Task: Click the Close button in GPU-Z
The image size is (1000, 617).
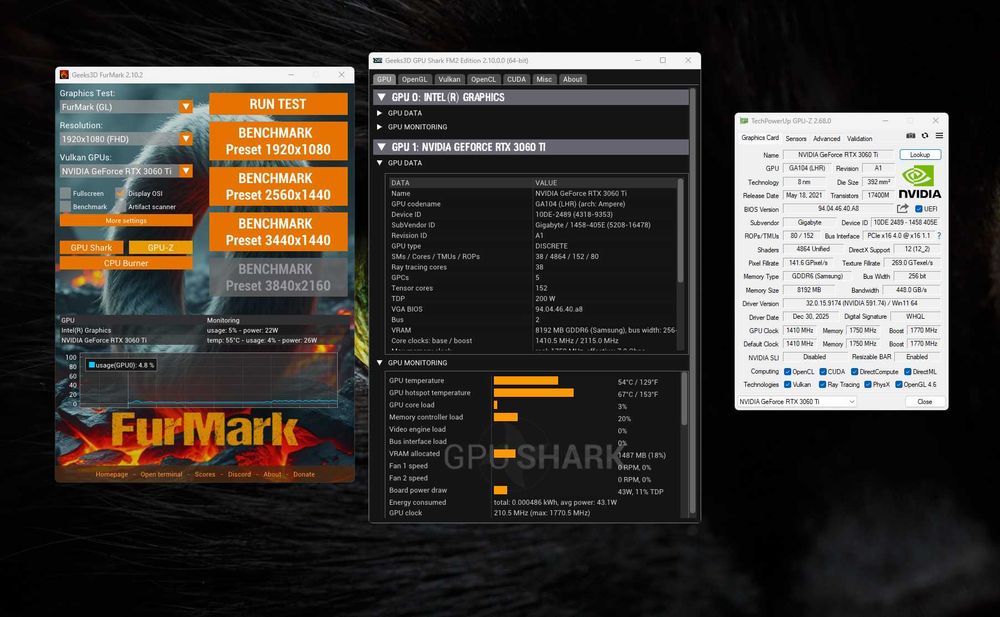Action: pyautogui.click(x=924, y=401)
